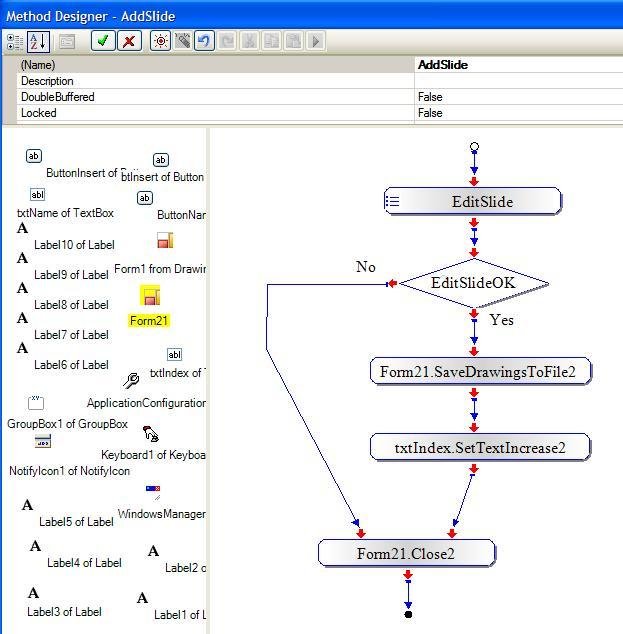Screen dimensions: 623x634
Task: Select the highlighted Form21 icon
Action: pos(150,296)
